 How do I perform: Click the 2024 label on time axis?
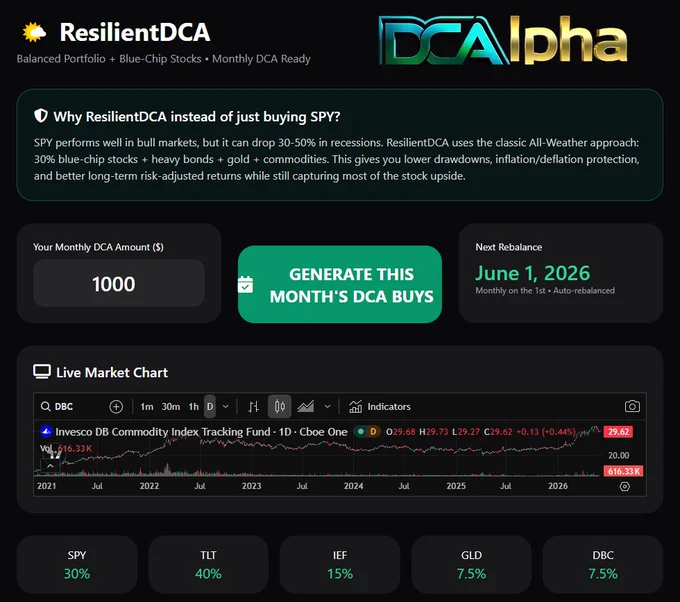coord(353,486)
